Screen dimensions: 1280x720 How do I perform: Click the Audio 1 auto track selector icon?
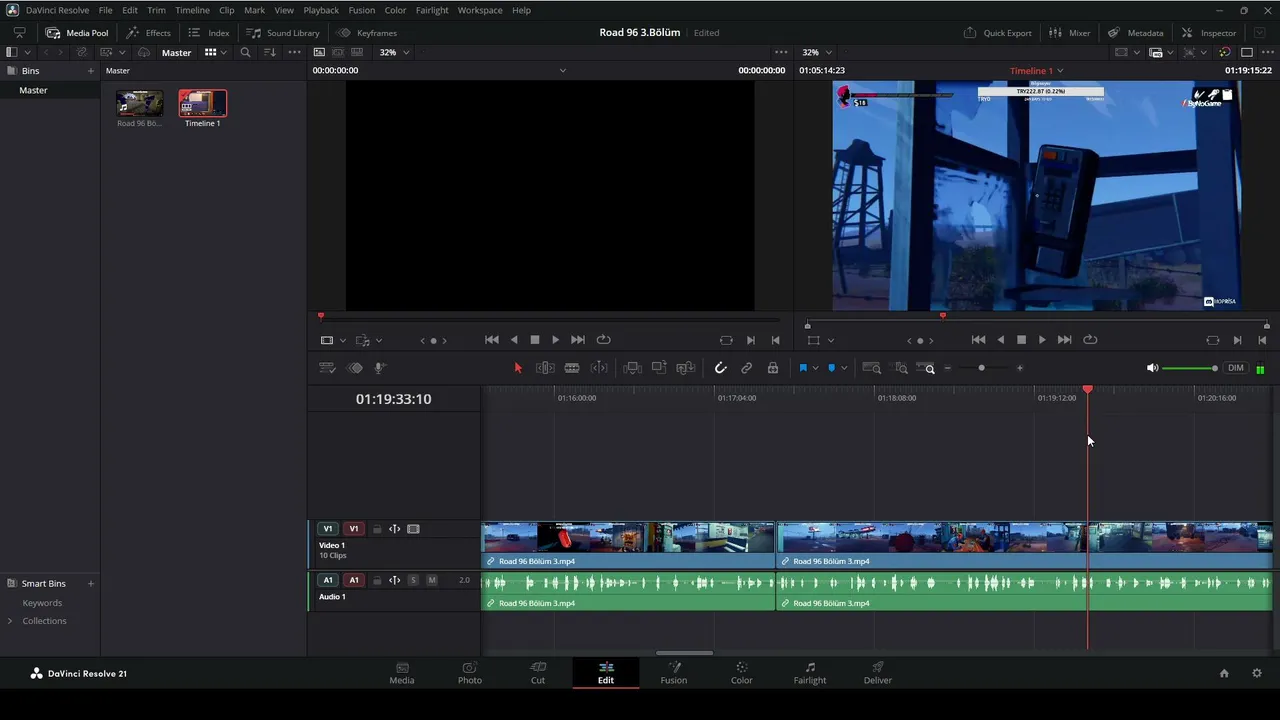[394, 580]
